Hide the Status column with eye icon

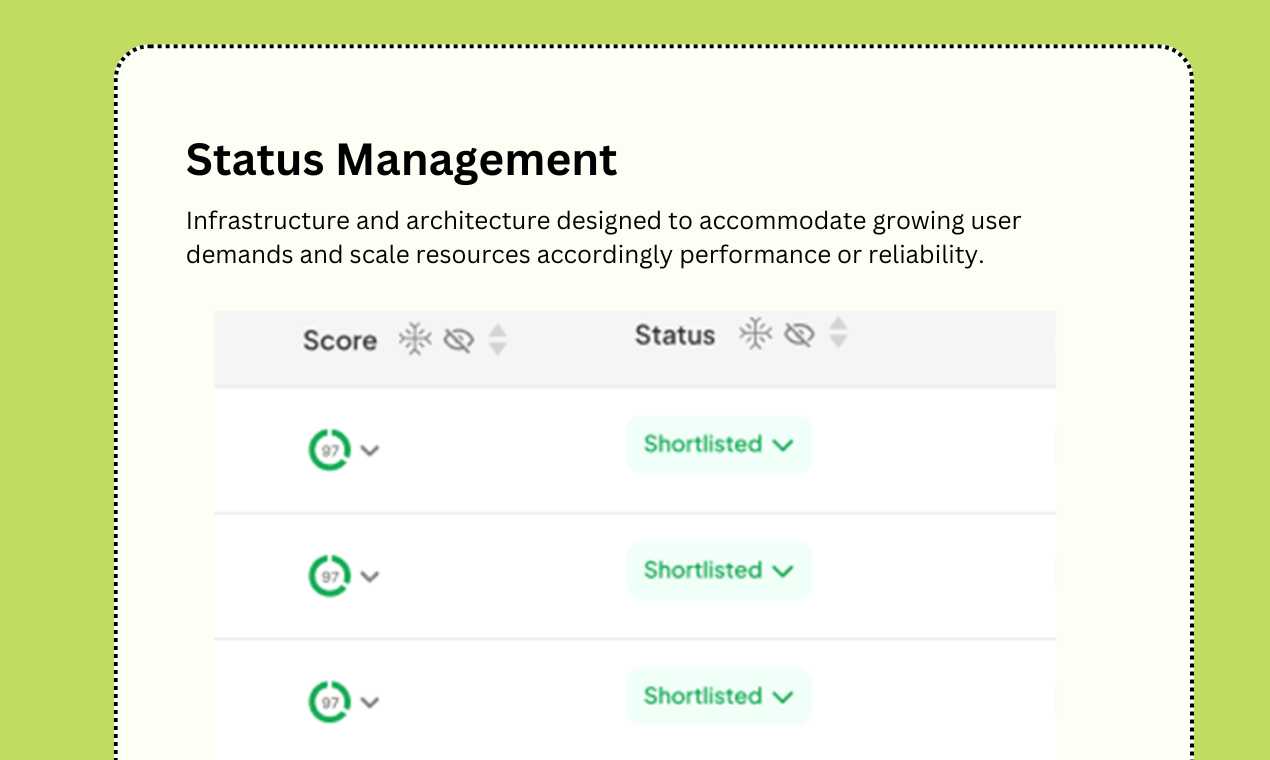coord(798,335)
